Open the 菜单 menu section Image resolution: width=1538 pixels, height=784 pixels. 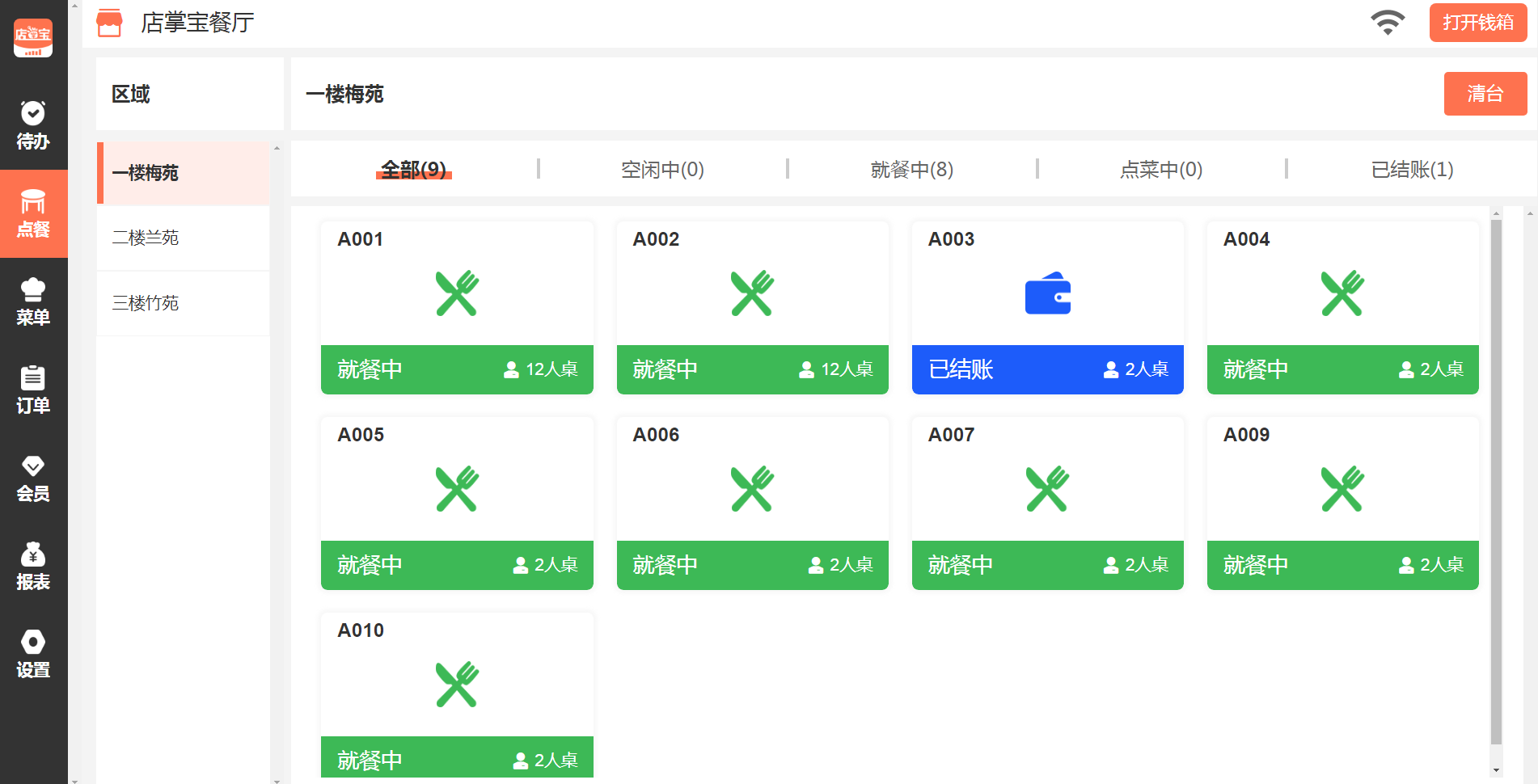[33, 301]
